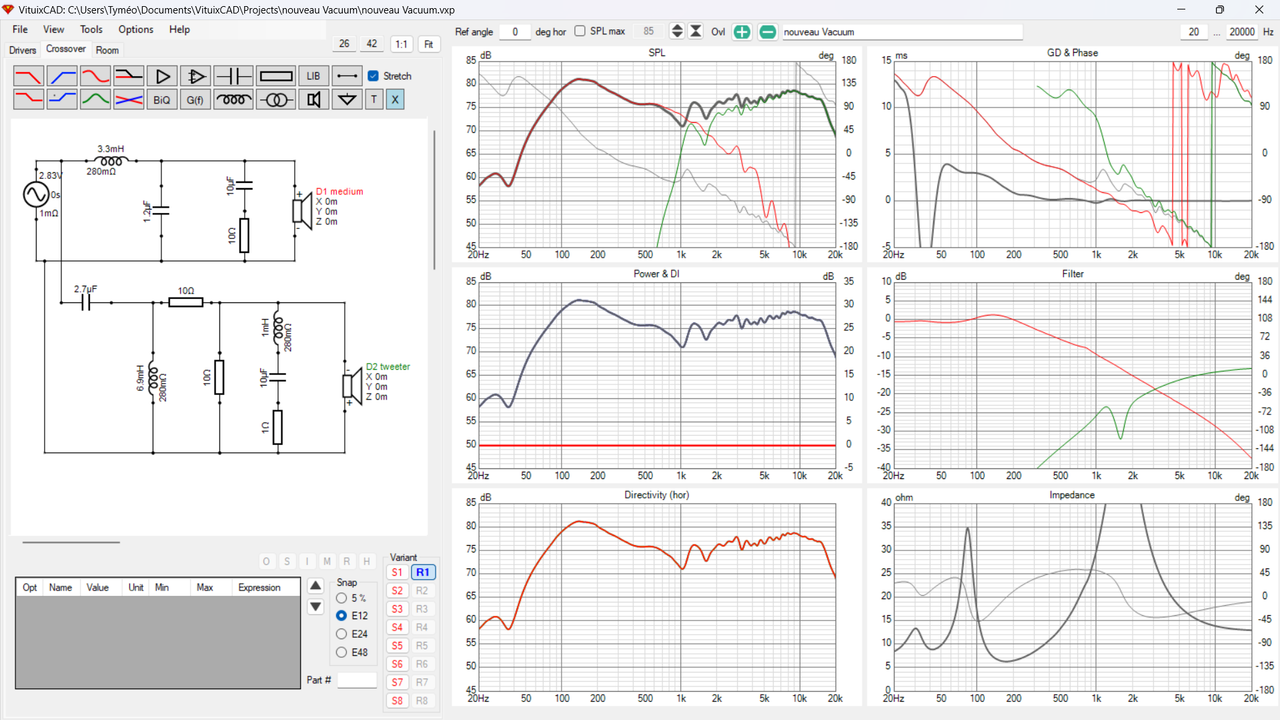1280x720 pixels.
Task: Insert a resistor component
Action: (x=275, y=76)
